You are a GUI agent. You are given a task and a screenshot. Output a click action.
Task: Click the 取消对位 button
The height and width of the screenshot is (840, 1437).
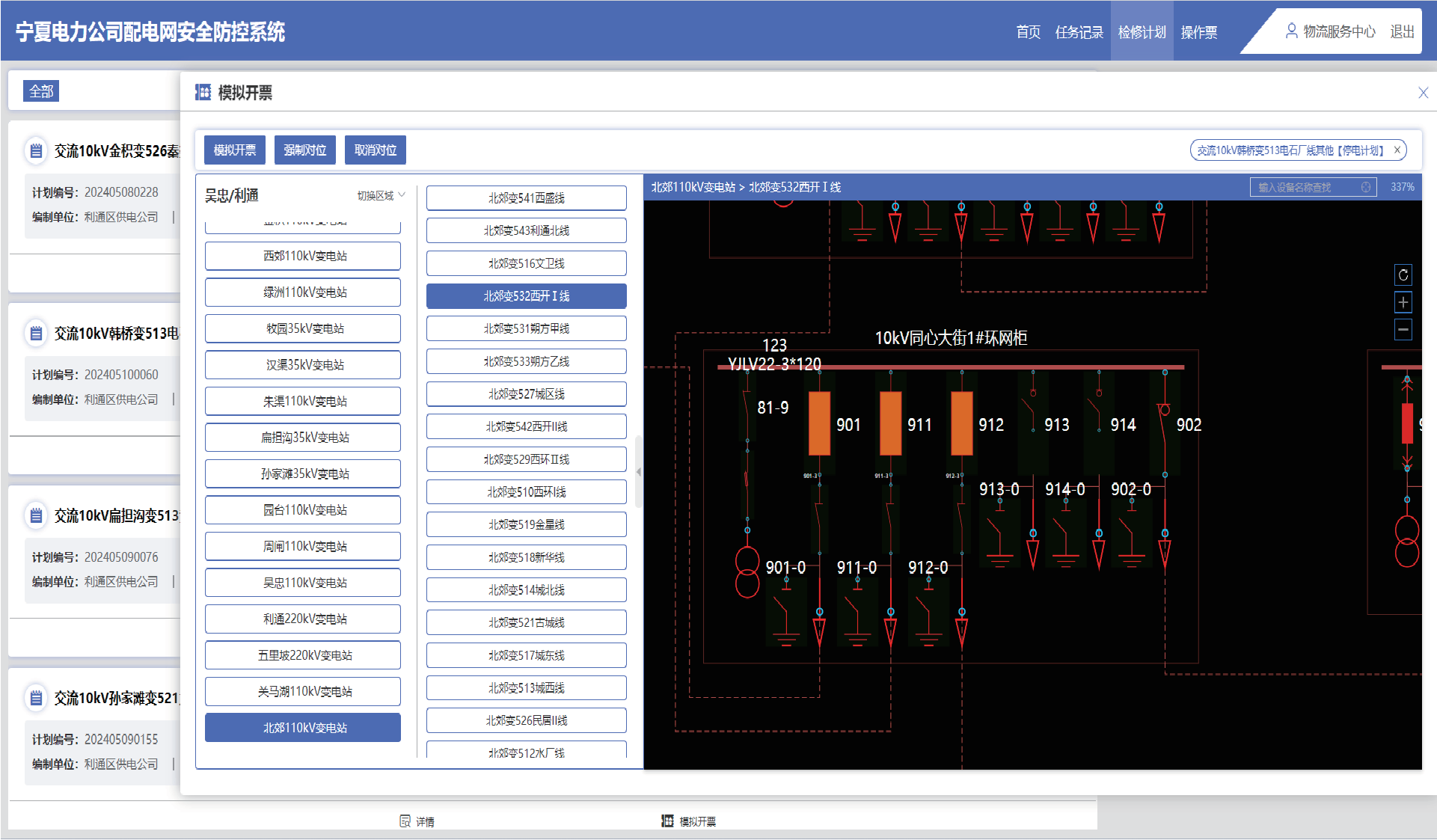(x=376, y=150)
